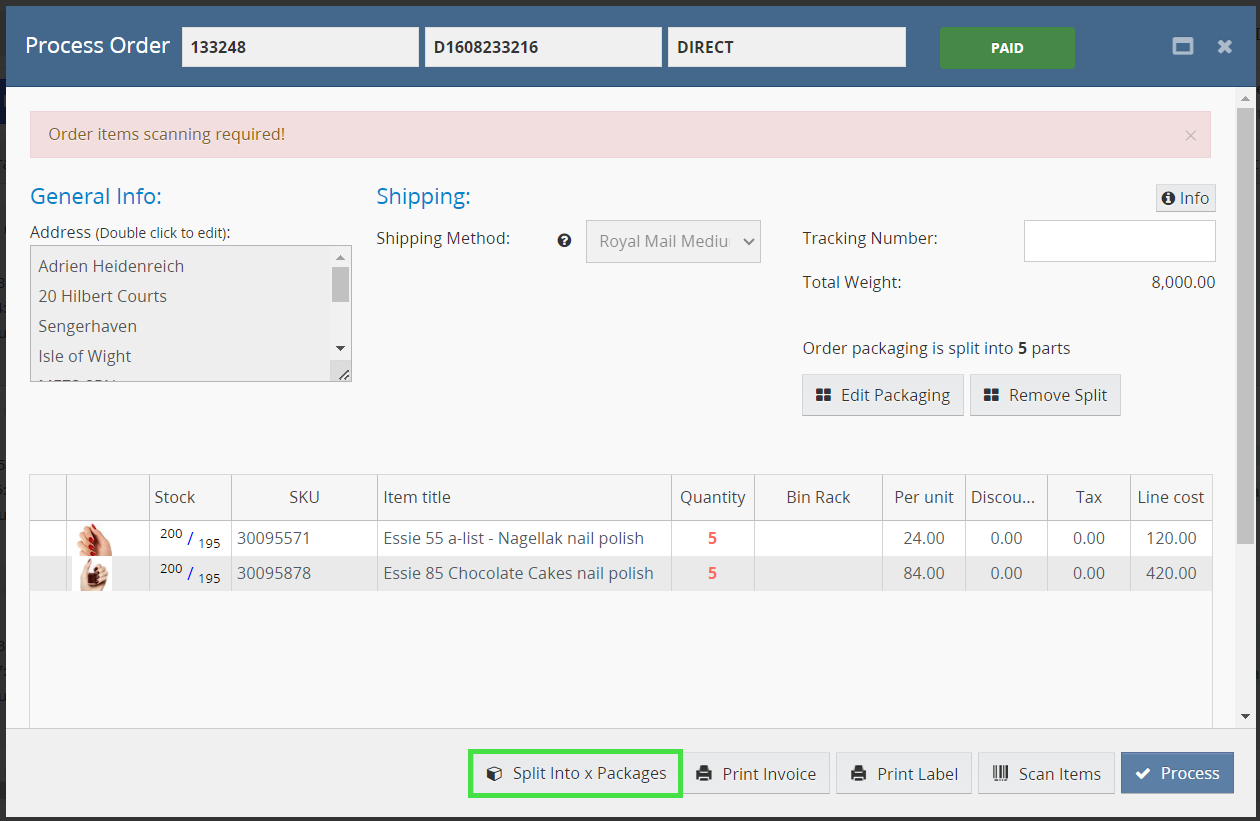
Task: Print the shipping label
Action: (904, 773)
